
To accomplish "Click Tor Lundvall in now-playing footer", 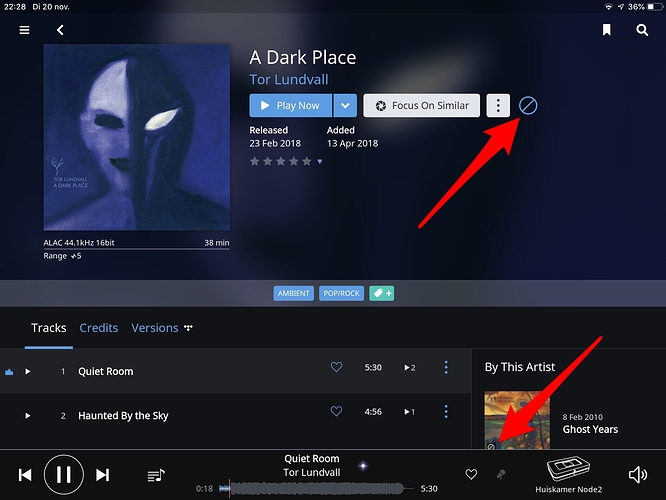I will pyautogui.click(x=312, y=472).
